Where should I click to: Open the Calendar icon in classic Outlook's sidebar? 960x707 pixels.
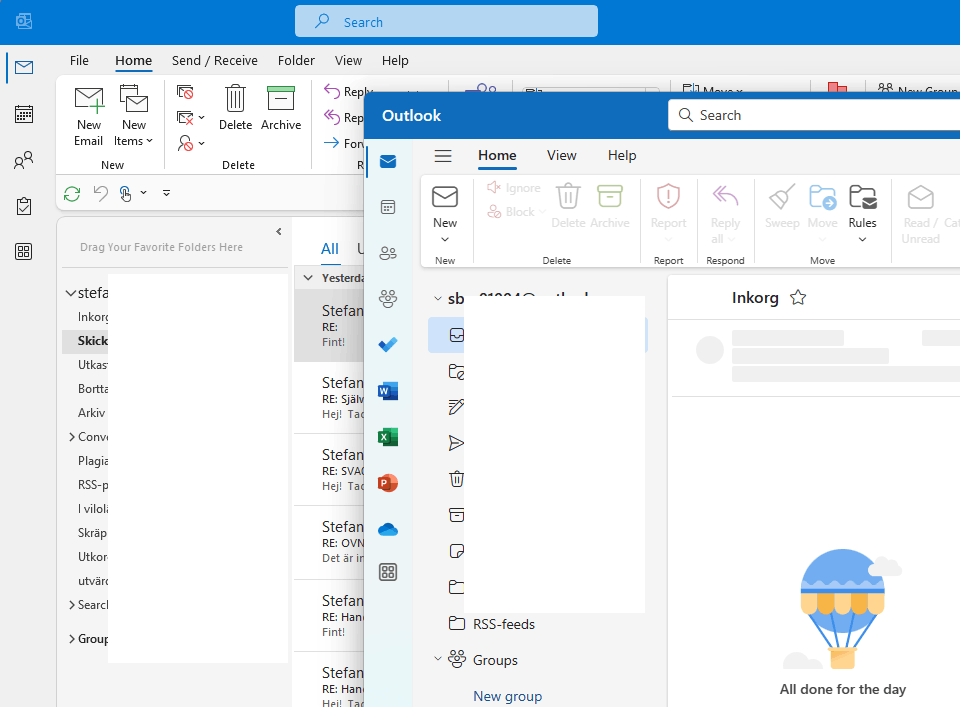pyautogui.click(x=23, y=114)
